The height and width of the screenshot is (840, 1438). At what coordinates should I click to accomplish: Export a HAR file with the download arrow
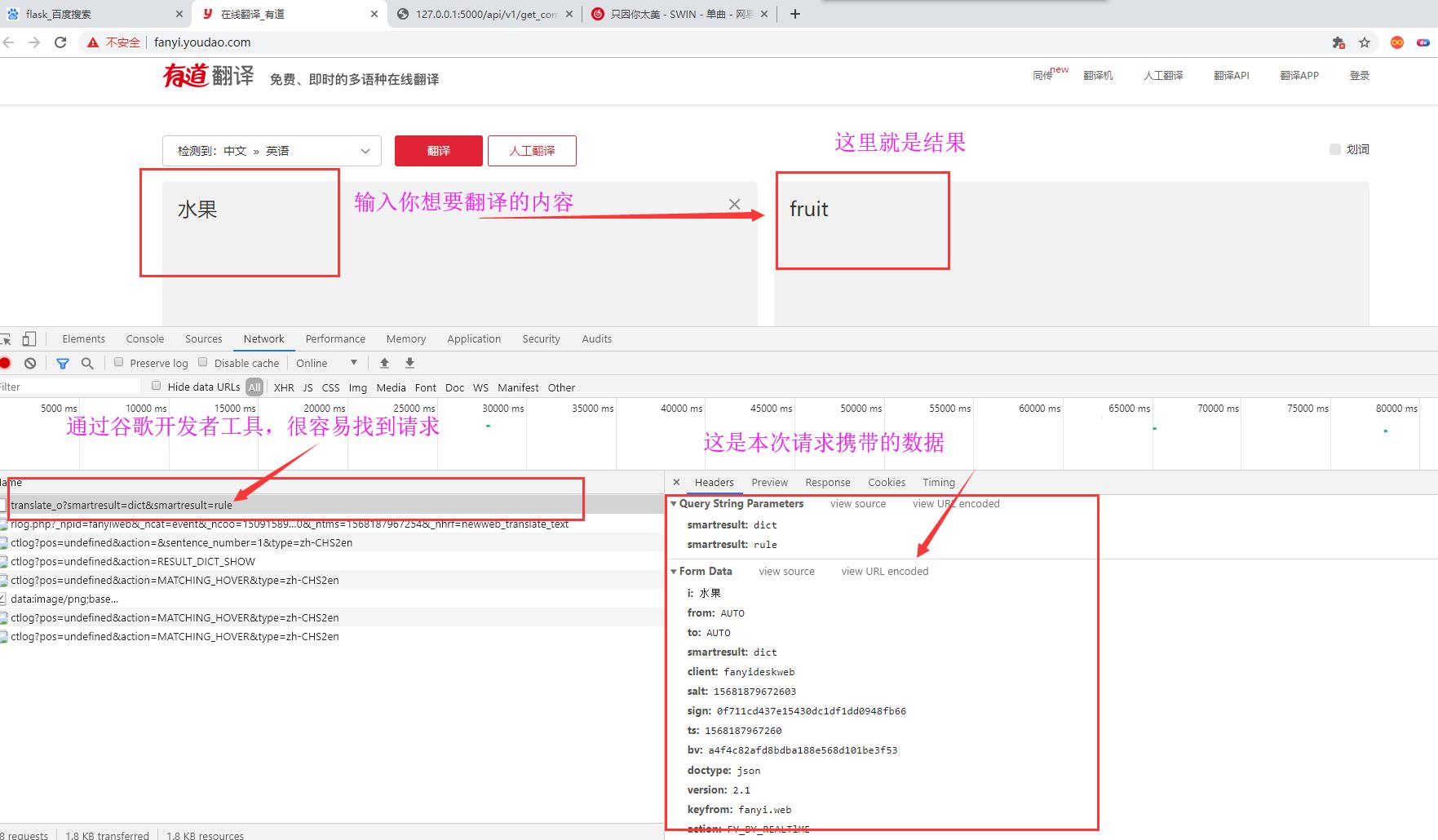[x=409, y=363]
